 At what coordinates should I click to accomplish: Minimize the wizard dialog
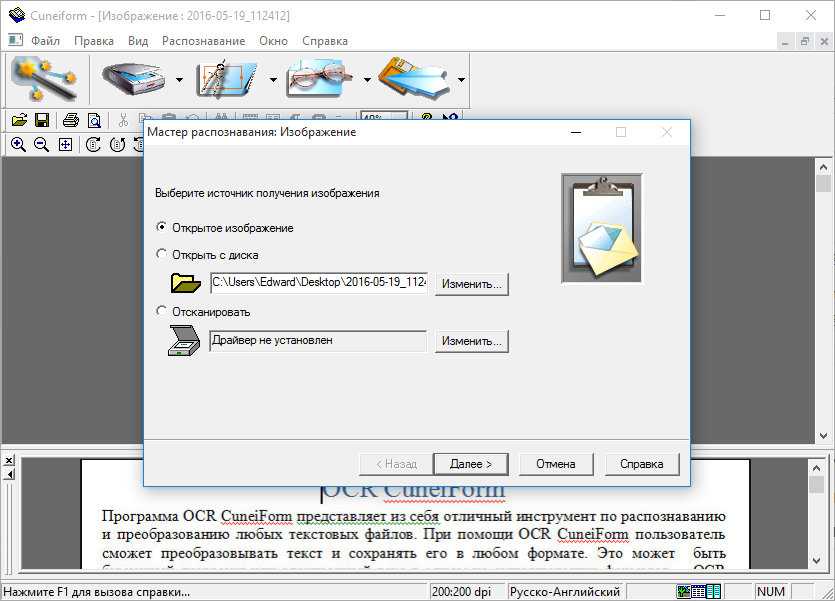coord(576,132)
